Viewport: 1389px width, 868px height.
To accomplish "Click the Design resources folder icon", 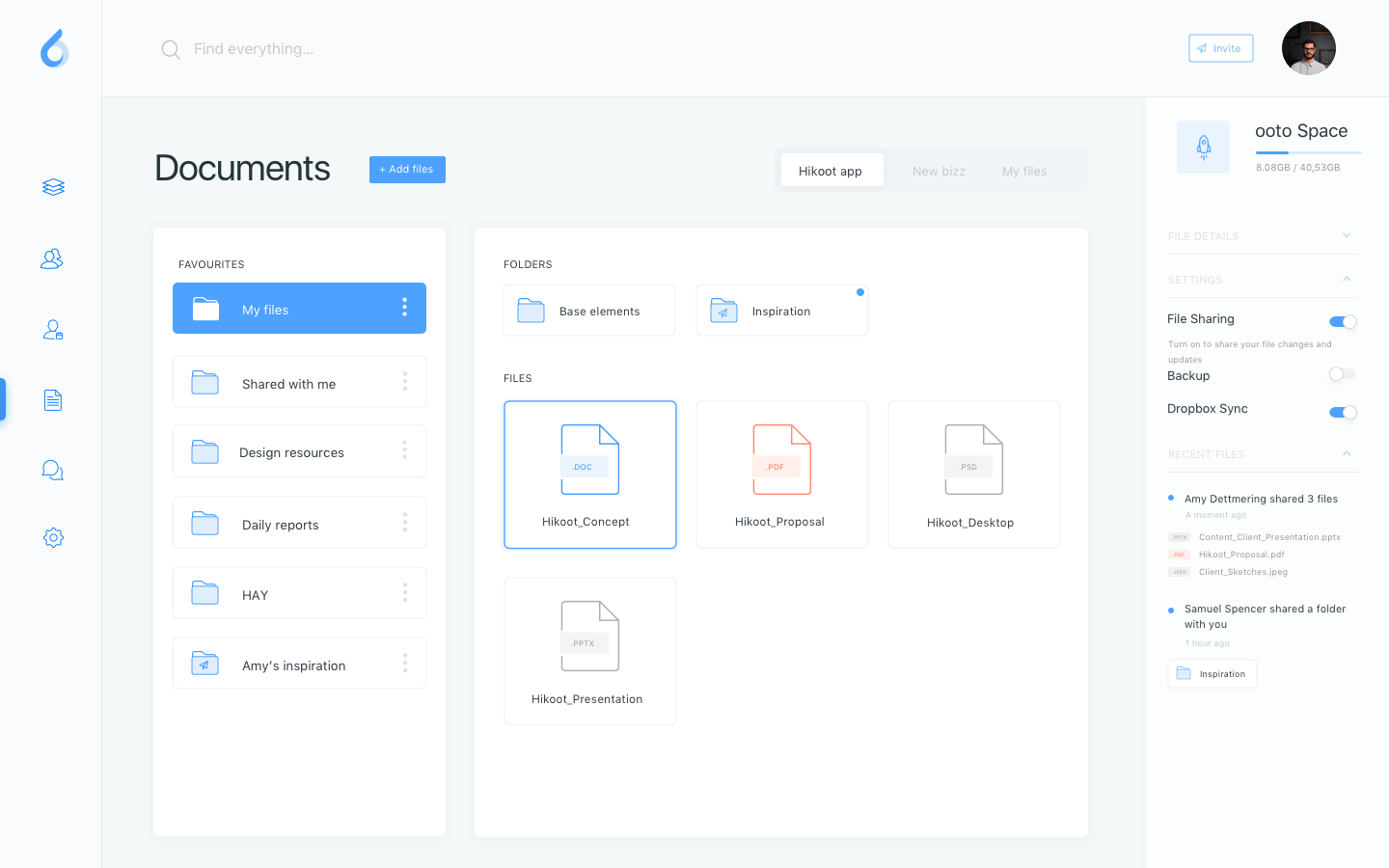I will [204, 451].
